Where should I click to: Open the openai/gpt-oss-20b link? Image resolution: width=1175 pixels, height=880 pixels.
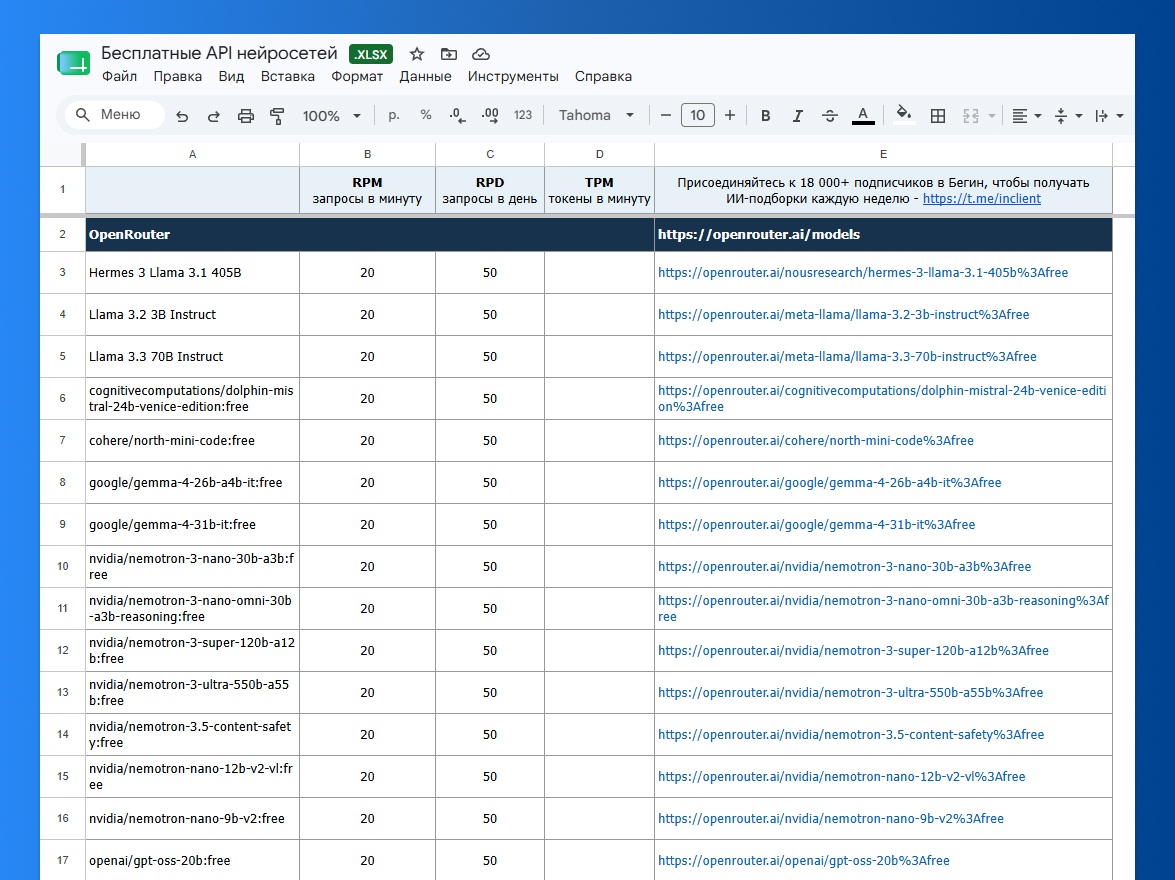804,861
